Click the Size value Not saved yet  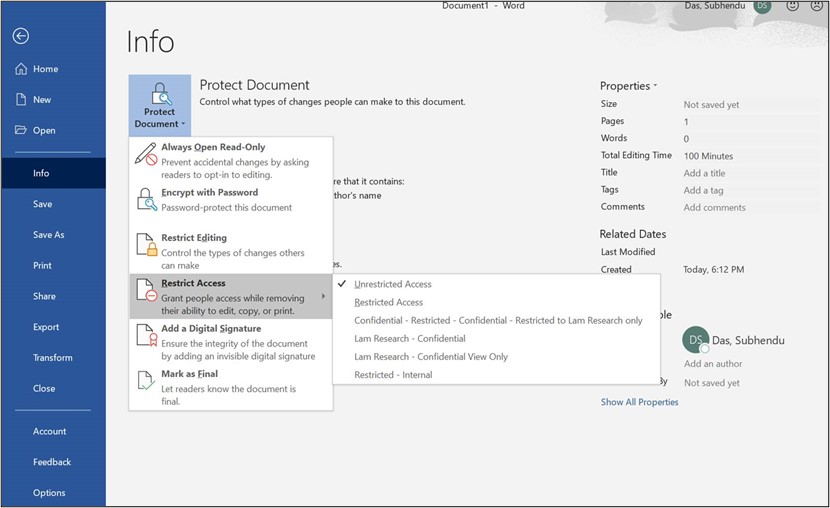pyautogui.click(x=711, y=105)
